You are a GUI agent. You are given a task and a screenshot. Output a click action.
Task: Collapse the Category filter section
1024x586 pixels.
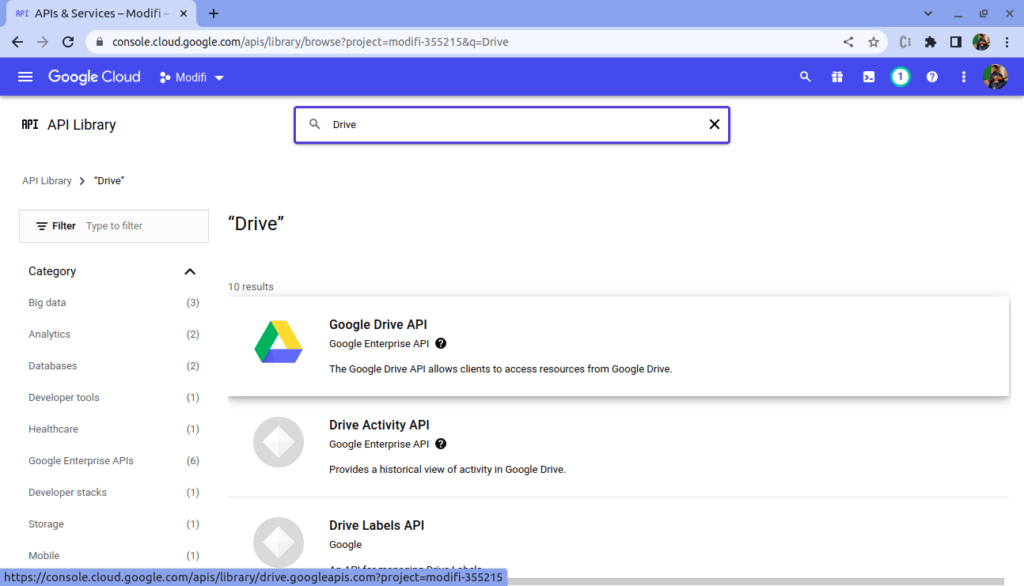coord(190,272)
